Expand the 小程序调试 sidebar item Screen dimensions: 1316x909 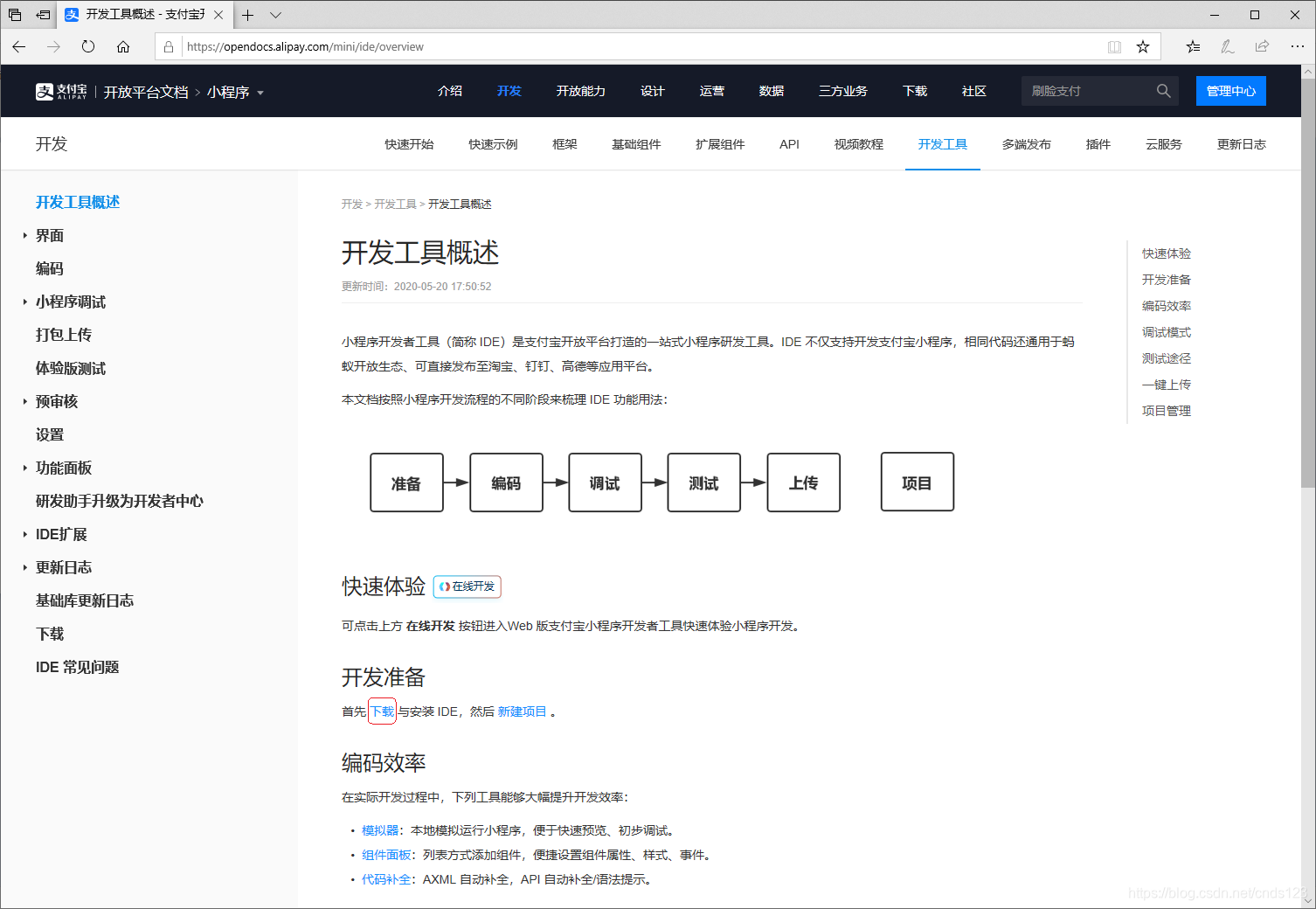coord(25,302)
